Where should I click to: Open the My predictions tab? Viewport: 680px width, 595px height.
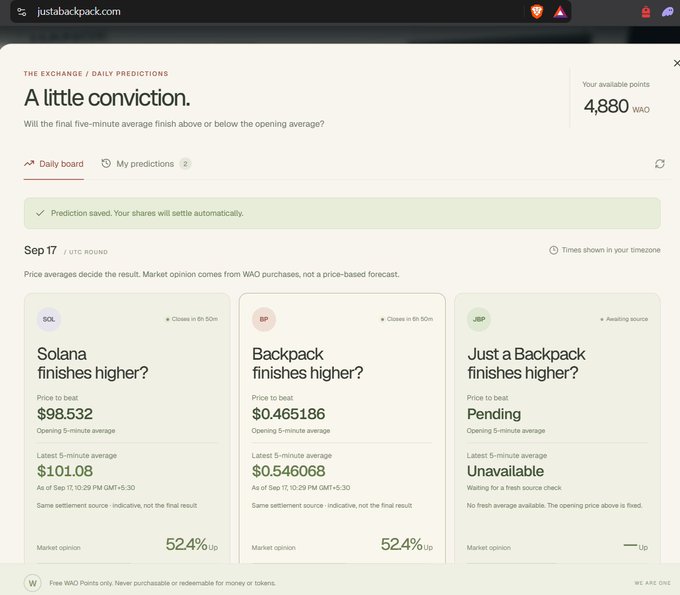click(146, 164)
